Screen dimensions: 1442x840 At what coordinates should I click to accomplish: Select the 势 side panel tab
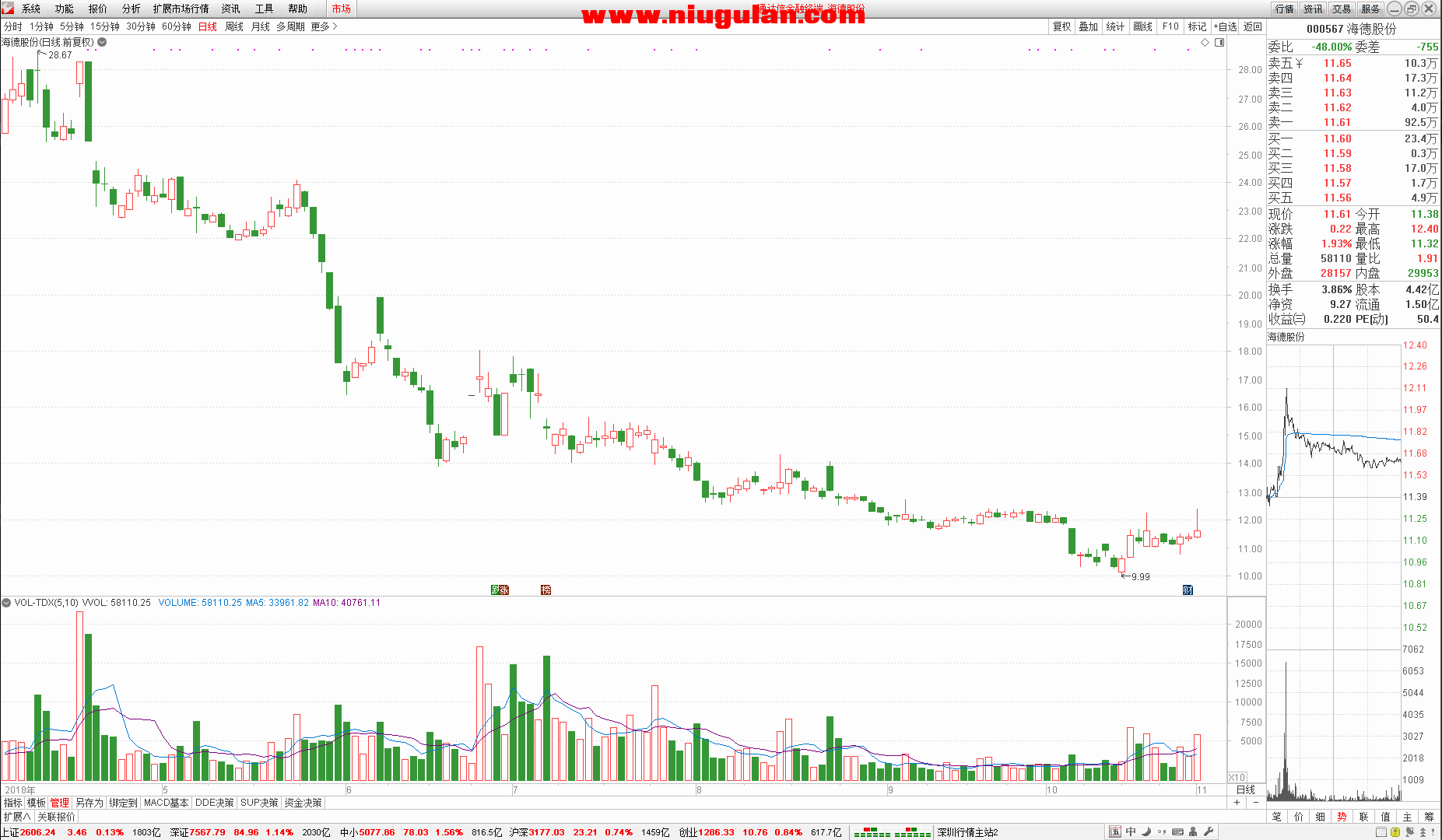pyautogui.click(x=1342, y=817)
